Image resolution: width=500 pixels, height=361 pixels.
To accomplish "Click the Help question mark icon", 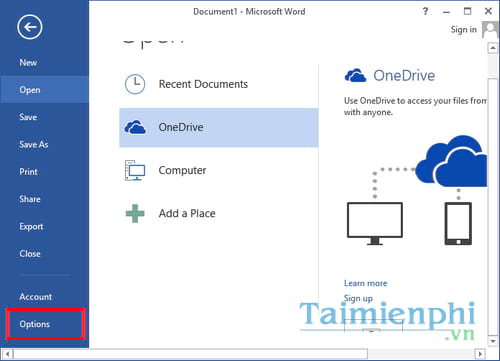I will pyautogui.click(x=425, y=11).
